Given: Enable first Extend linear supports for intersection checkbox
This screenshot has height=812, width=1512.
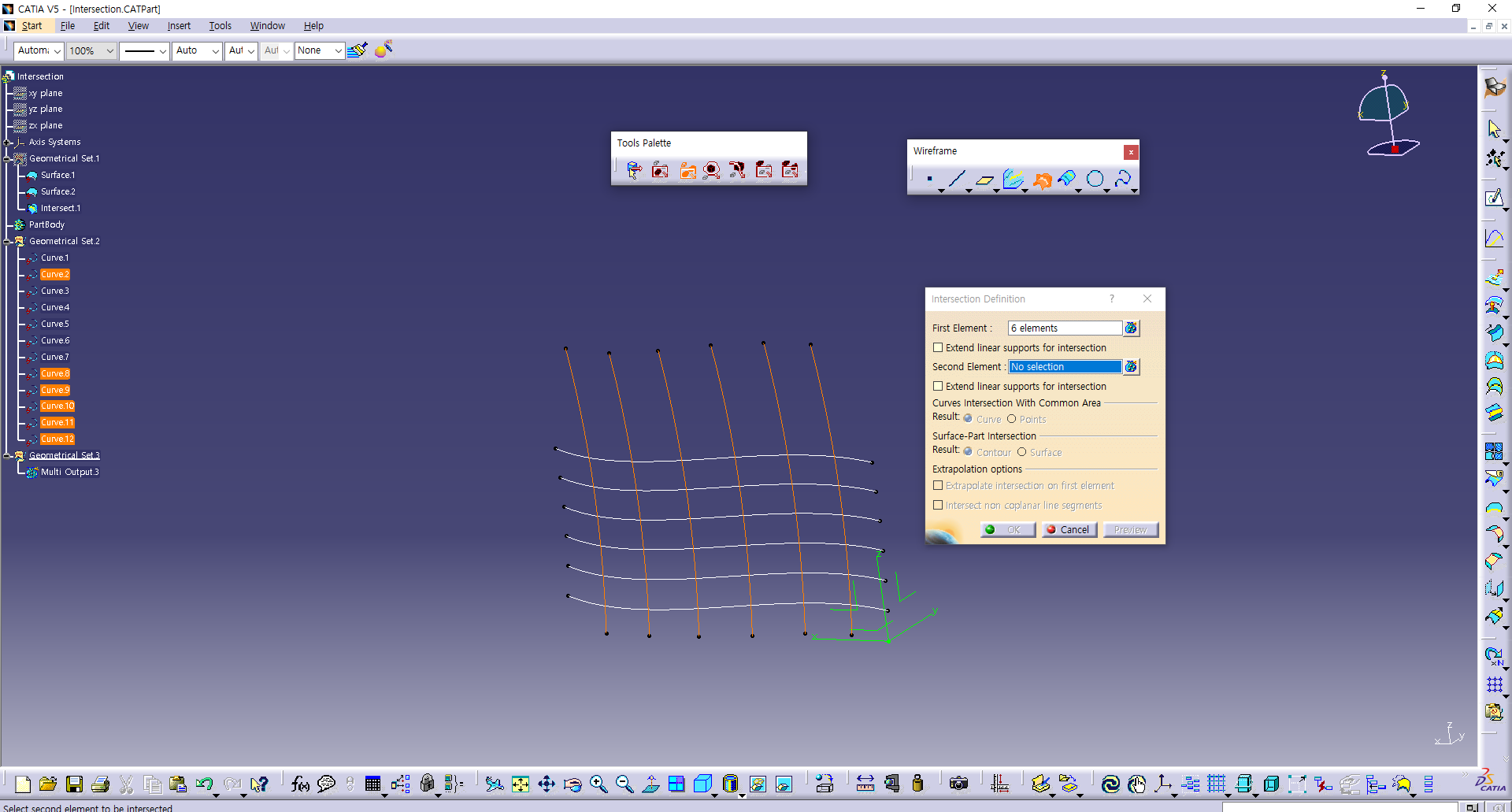Looking at the screenshot, I should 938,347.
